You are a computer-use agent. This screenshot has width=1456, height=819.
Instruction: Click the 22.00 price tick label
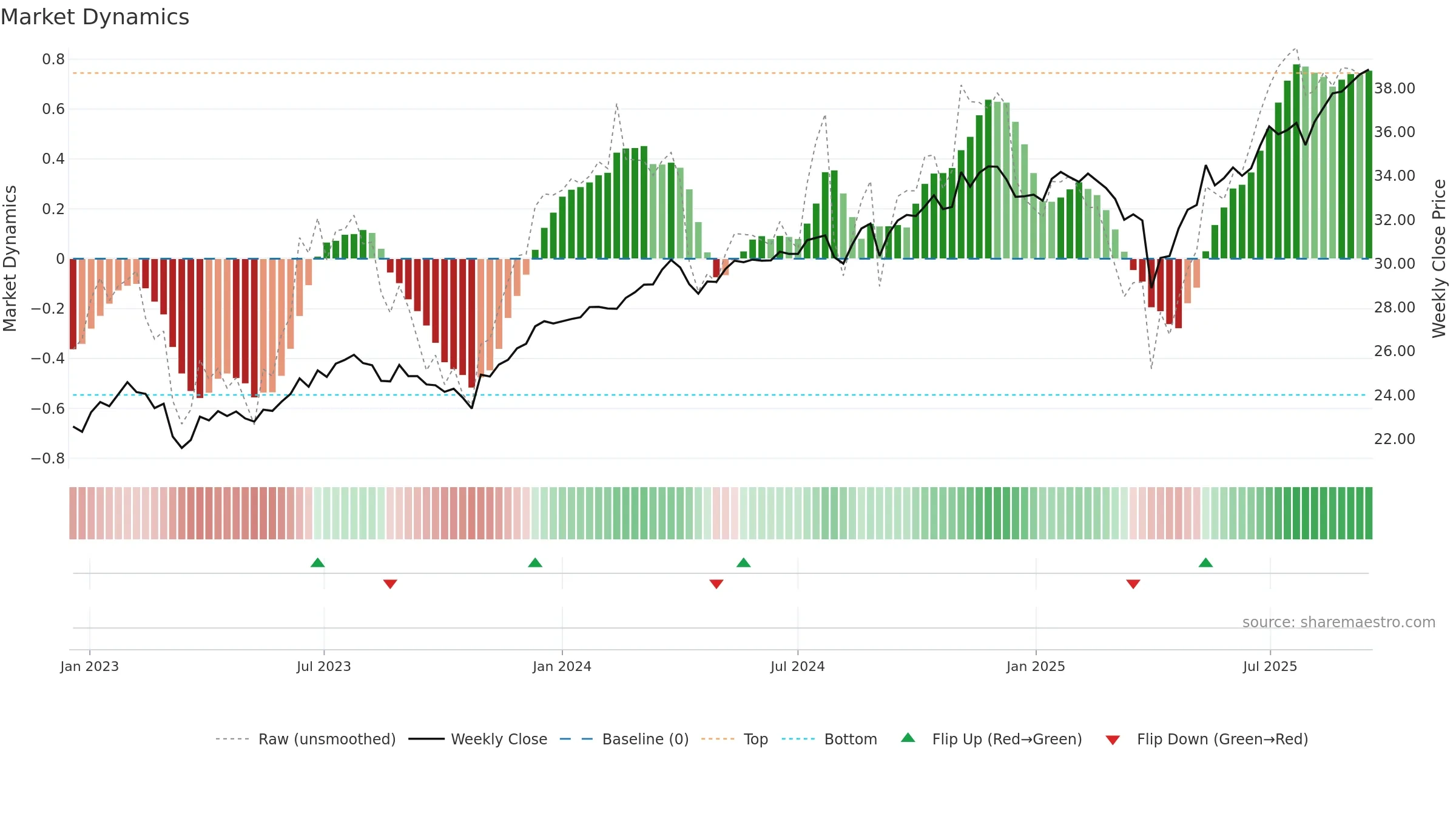coord(1395,439)
